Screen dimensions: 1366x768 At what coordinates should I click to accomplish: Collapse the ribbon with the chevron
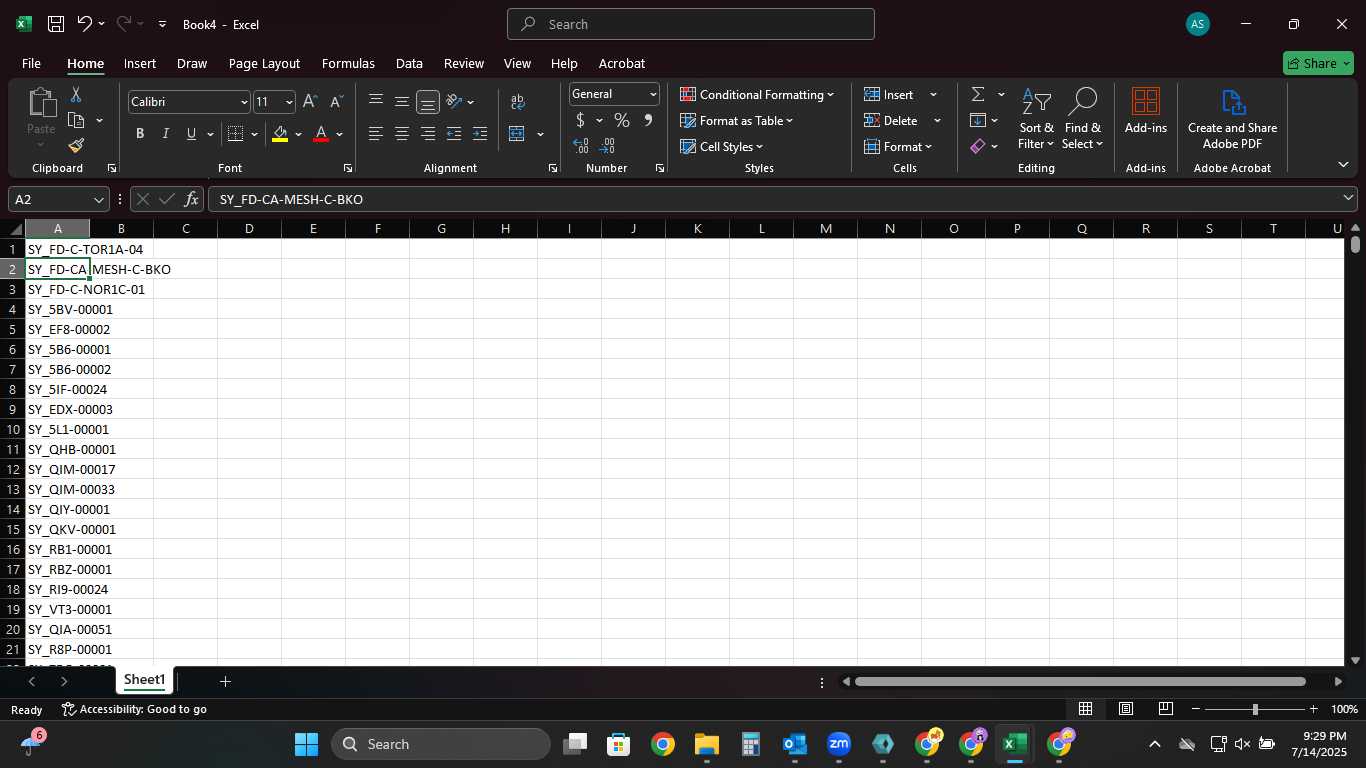click(1343, 164)
